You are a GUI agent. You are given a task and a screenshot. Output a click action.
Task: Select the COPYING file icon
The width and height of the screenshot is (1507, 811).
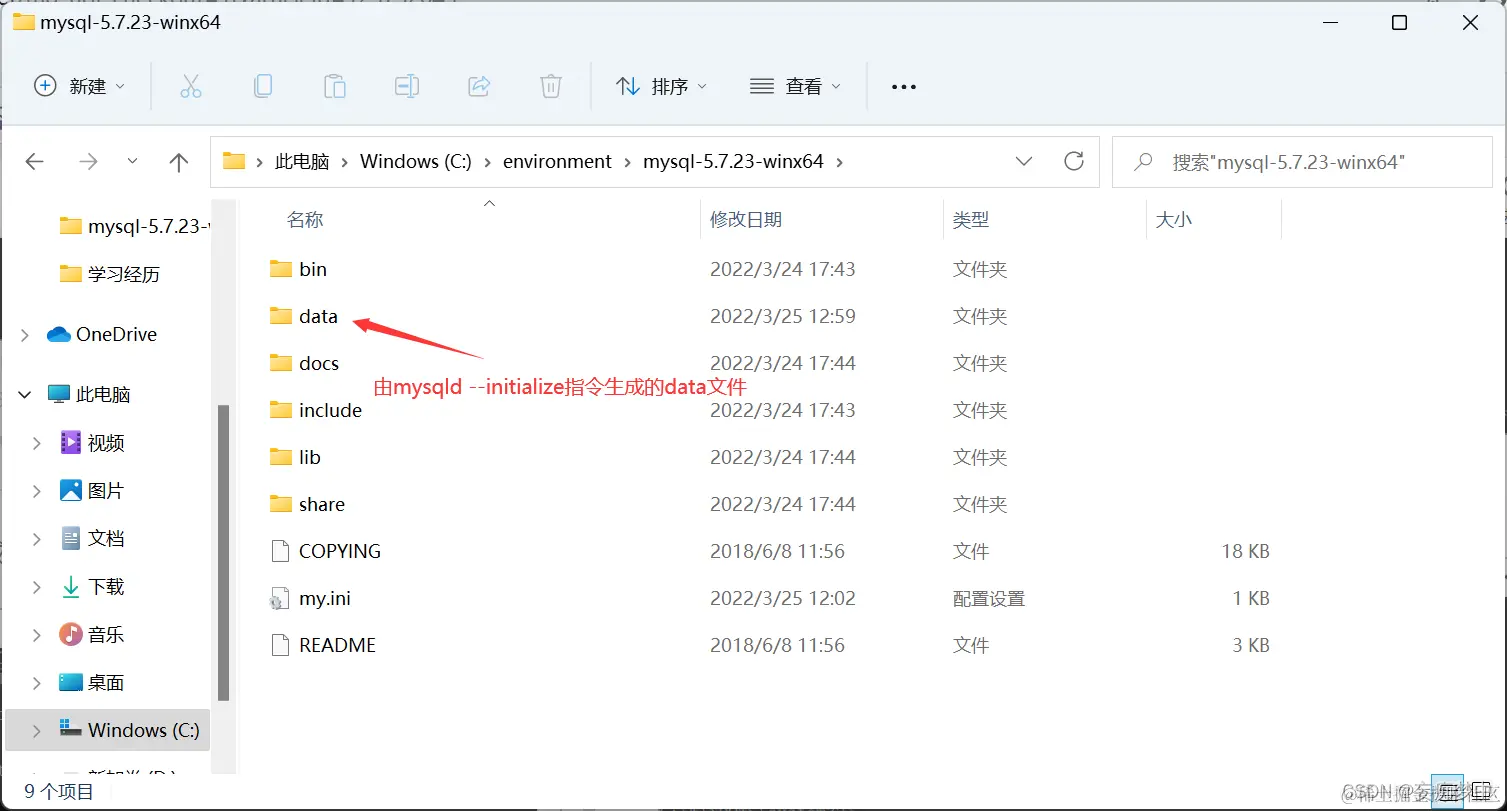point(280,551)
